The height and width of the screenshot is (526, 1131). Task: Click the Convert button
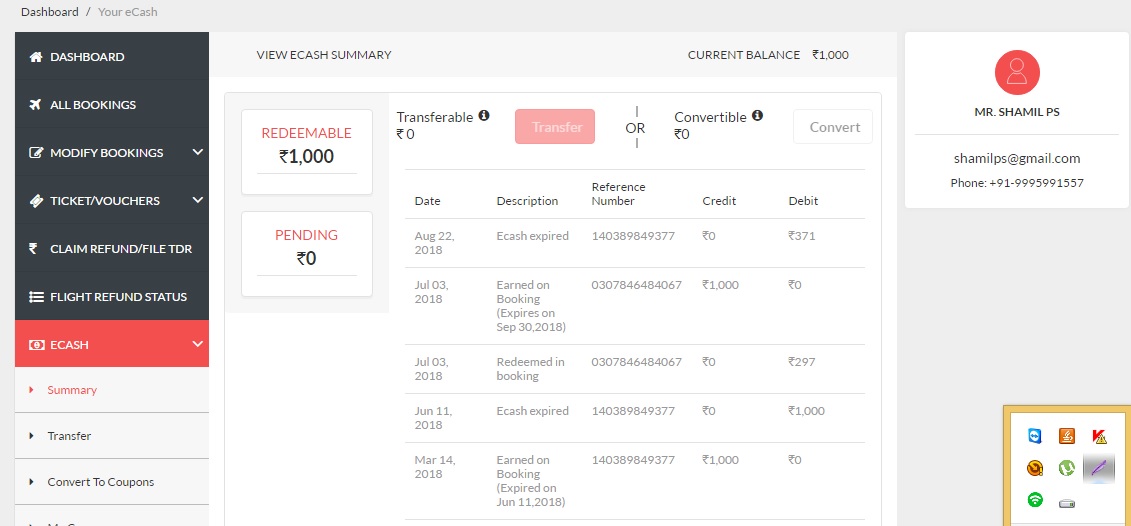click(833, 127)
